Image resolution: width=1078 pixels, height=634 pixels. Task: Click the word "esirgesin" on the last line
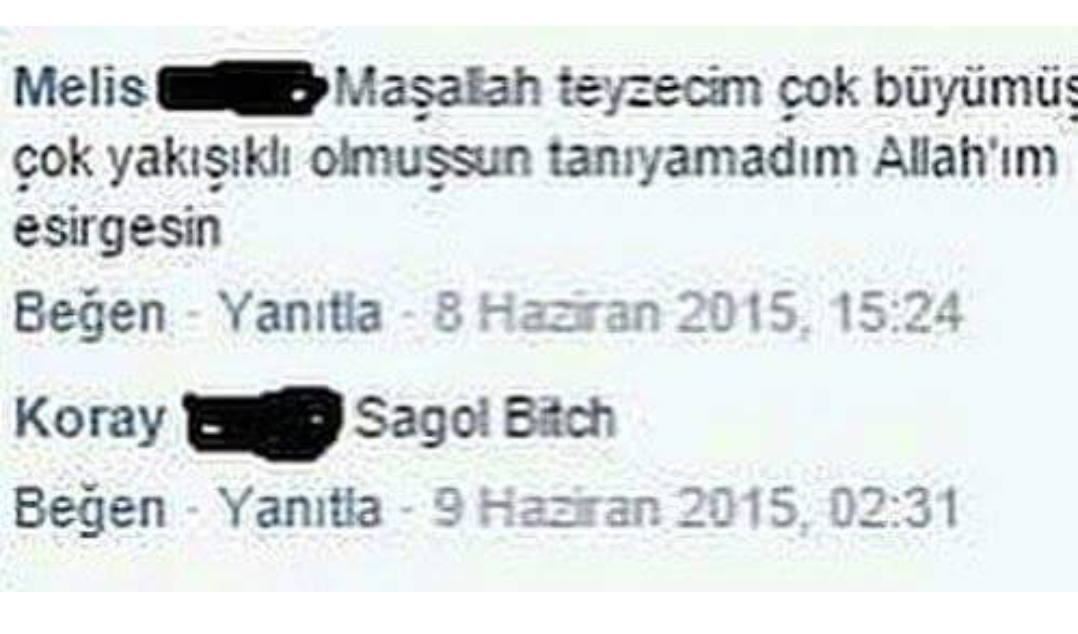pyautogui.click(x=118, y=230)
